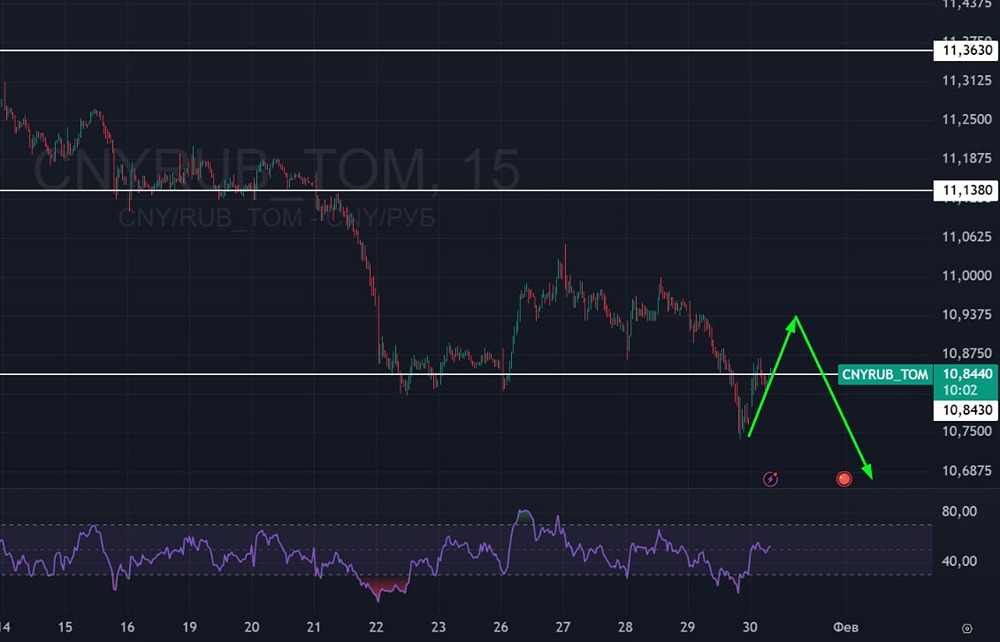
Task: Click the 11,0000 value on price scale
Action: tap(964, 276)
